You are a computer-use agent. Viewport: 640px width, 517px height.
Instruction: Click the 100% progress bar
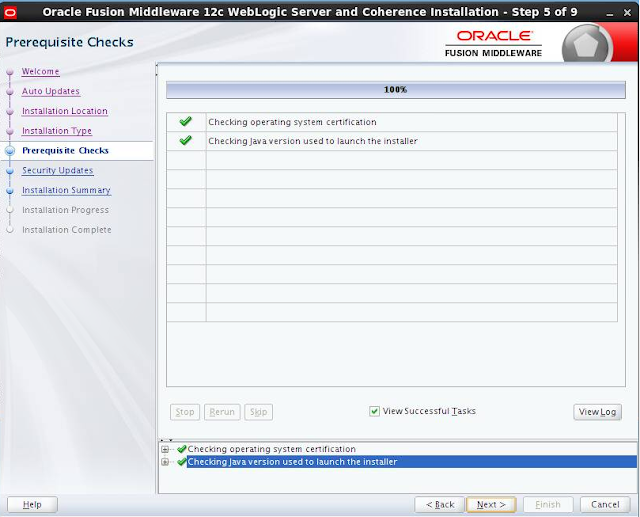point(396,90)
